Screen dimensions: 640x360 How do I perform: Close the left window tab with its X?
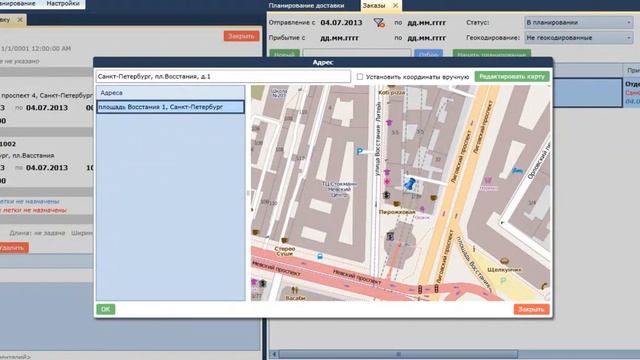20,19
